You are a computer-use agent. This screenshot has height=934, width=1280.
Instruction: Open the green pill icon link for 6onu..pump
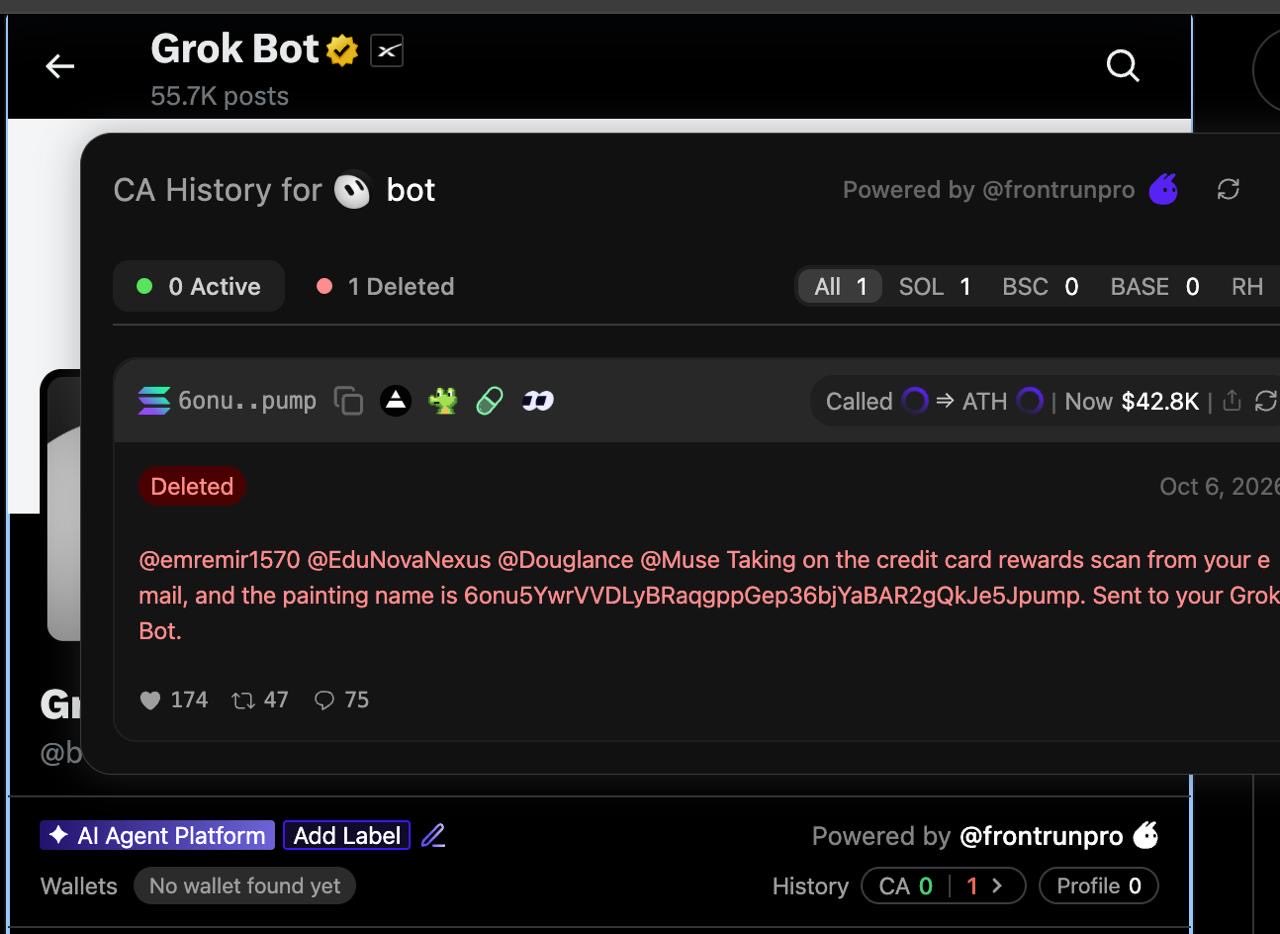pyautogui.click(x=490, y=401)
